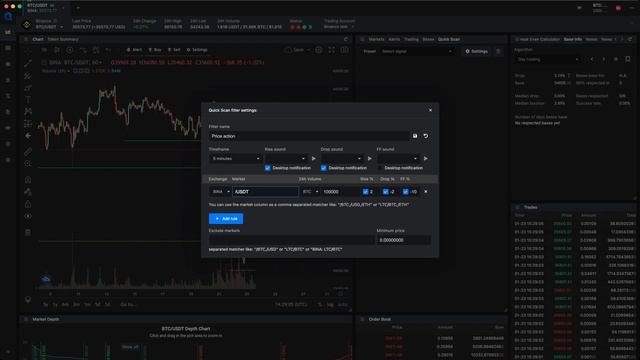Switch to the Markets tab
This screenshot has height=360, width=640.
376,39
